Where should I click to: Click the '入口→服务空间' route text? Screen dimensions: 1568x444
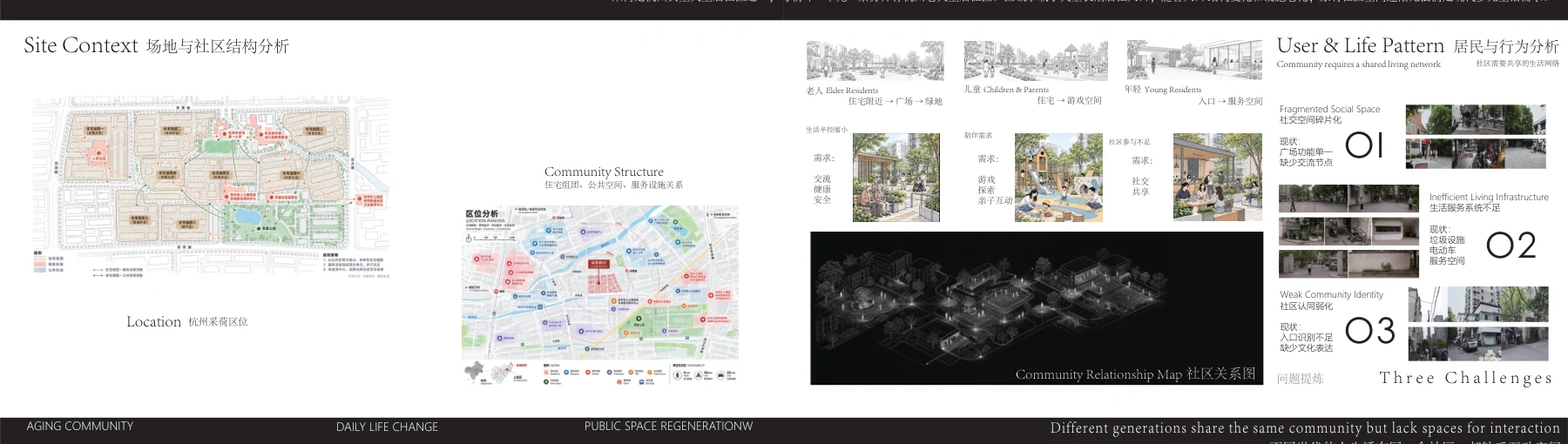point(1230,102)
